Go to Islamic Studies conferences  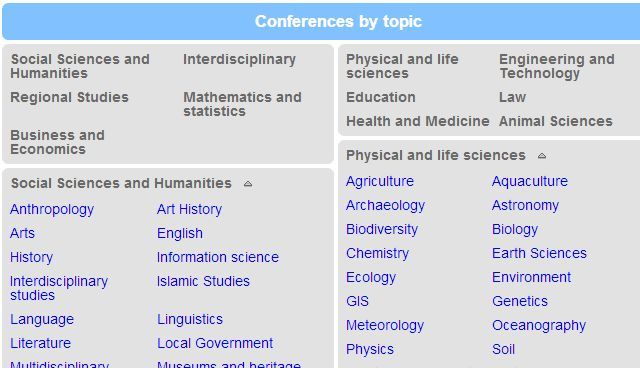[203, 281]
